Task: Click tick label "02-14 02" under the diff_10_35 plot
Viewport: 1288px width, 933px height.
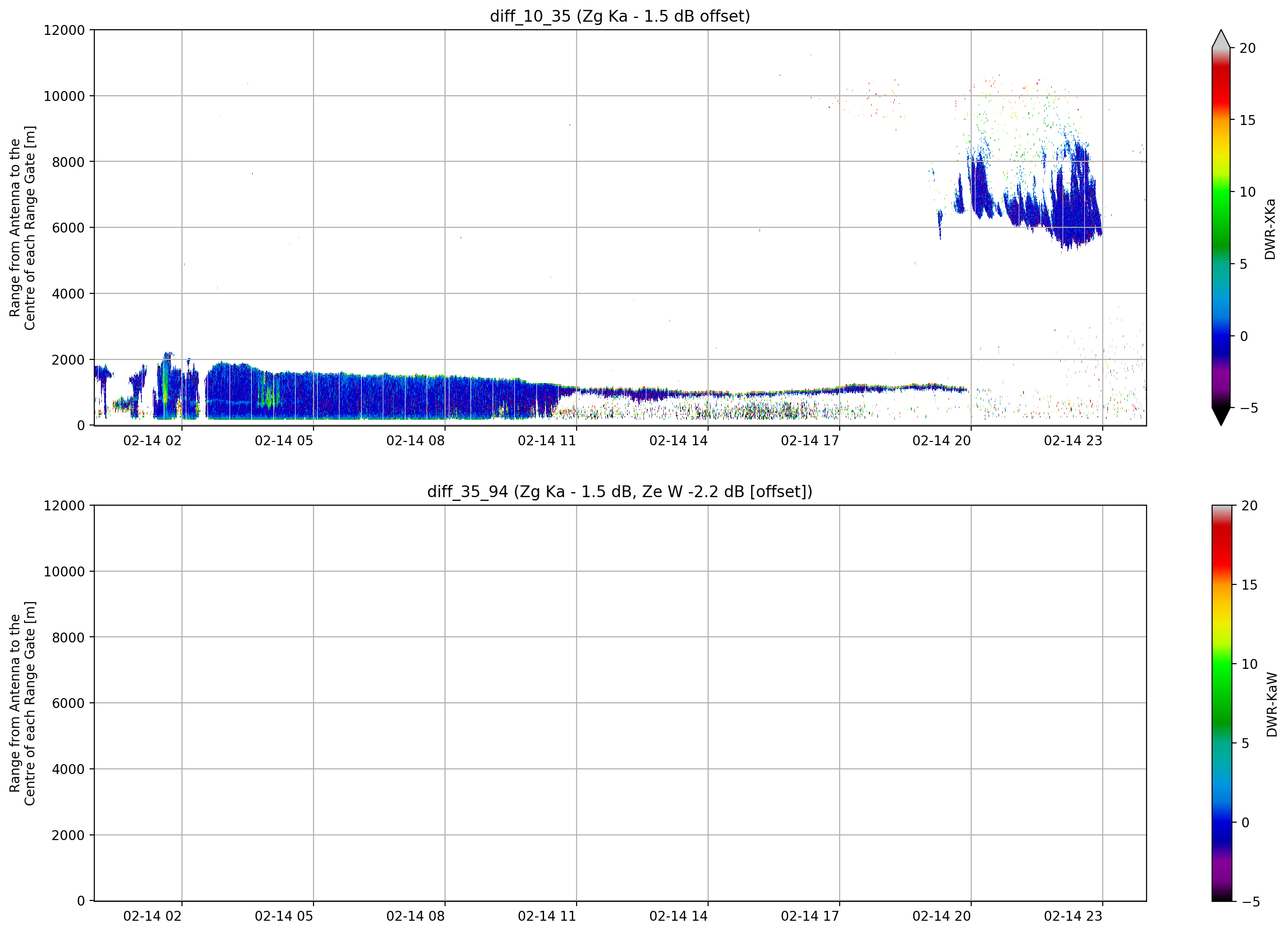Action: [x=152, y=441]
